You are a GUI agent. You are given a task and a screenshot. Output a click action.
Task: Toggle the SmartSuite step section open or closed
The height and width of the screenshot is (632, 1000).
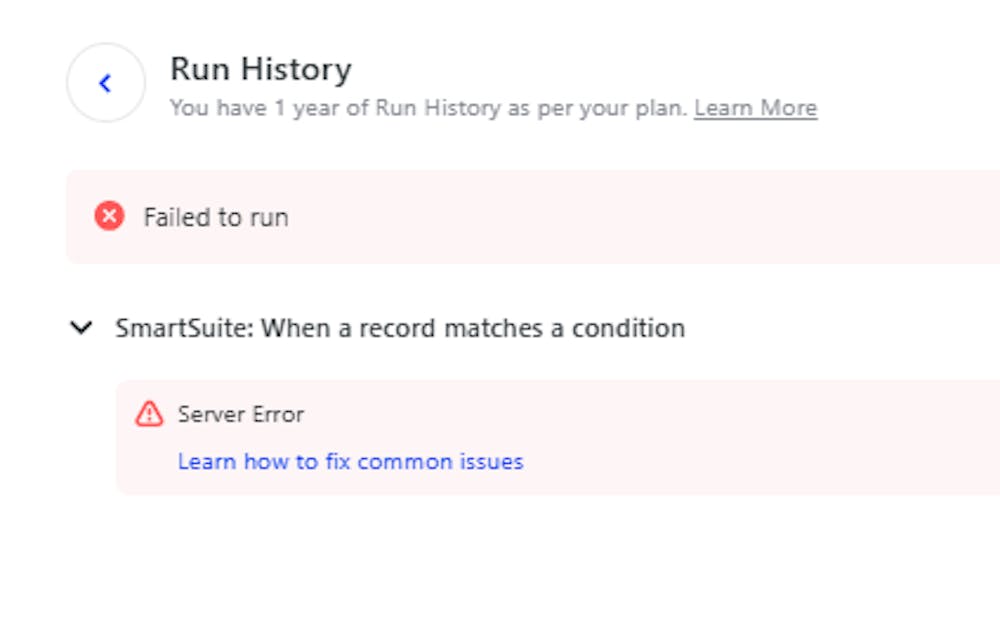coord(80,327)
